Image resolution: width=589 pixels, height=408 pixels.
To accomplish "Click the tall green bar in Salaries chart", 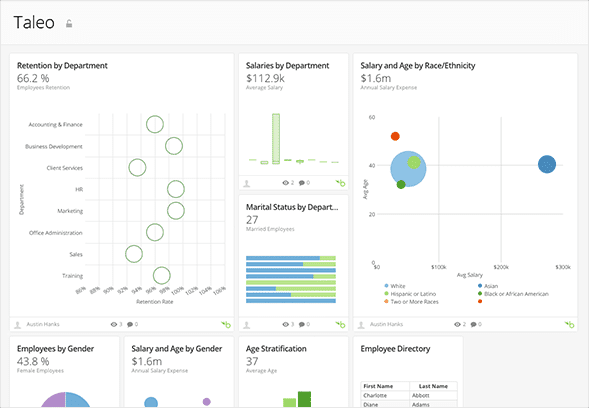I will point(276,139).
